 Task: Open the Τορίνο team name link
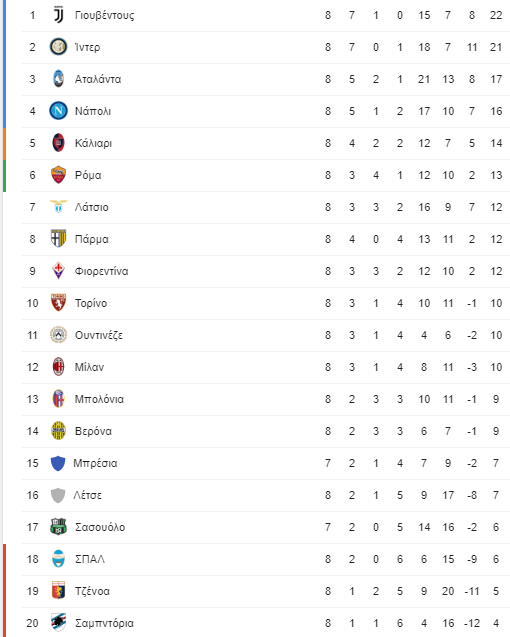tap(91, 303)
